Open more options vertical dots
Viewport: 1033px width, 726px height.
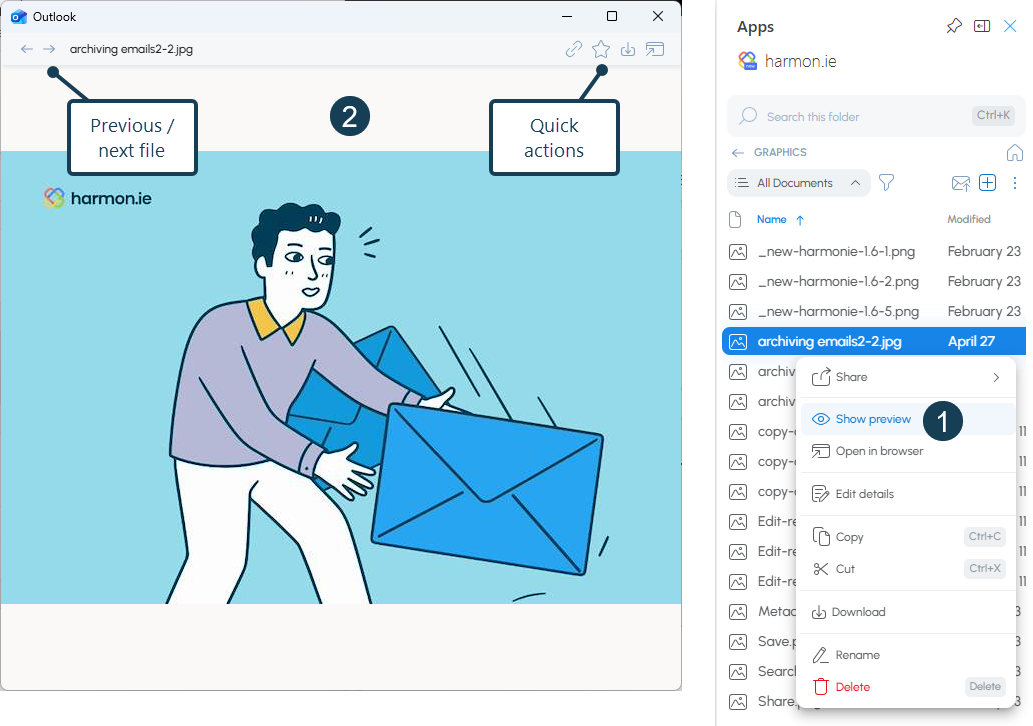pos(1015,183)
